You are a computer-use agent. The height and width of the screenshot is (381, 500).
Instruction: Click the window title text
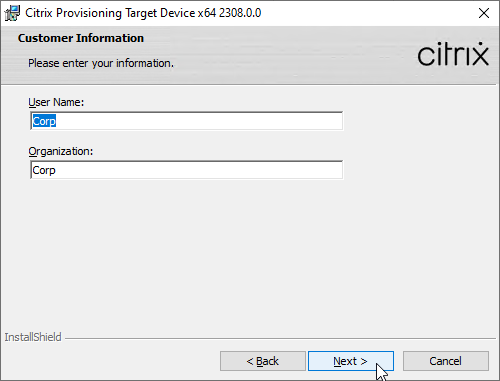click(x=143, y=13)
